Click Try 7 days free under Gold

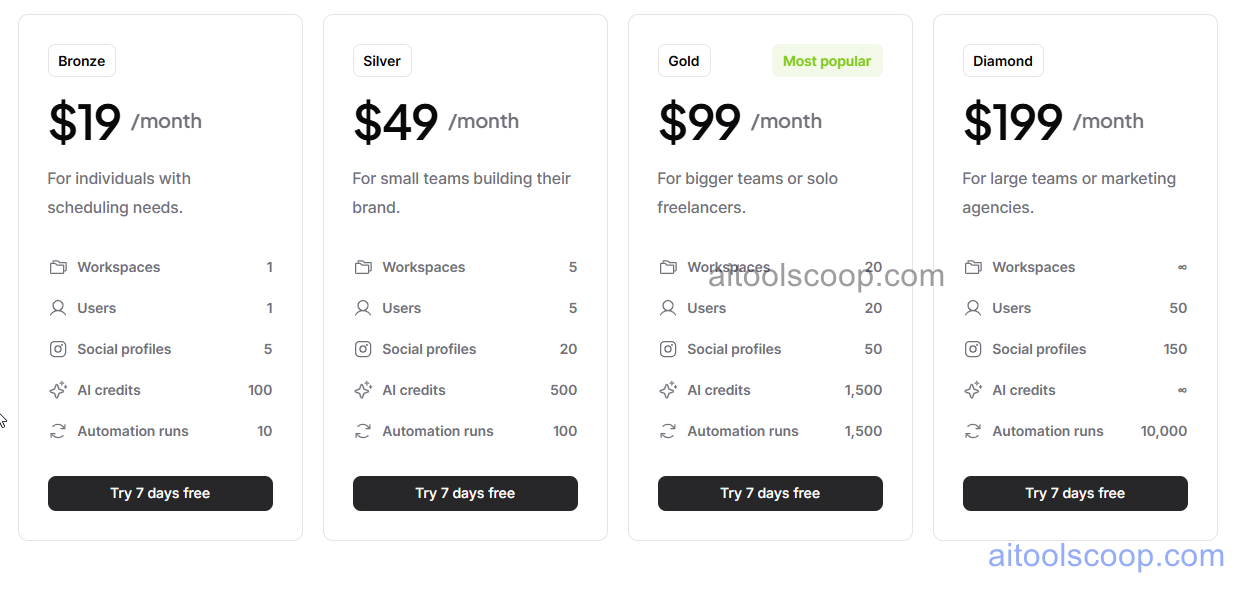pyautogui.click(x=770, y=493)
